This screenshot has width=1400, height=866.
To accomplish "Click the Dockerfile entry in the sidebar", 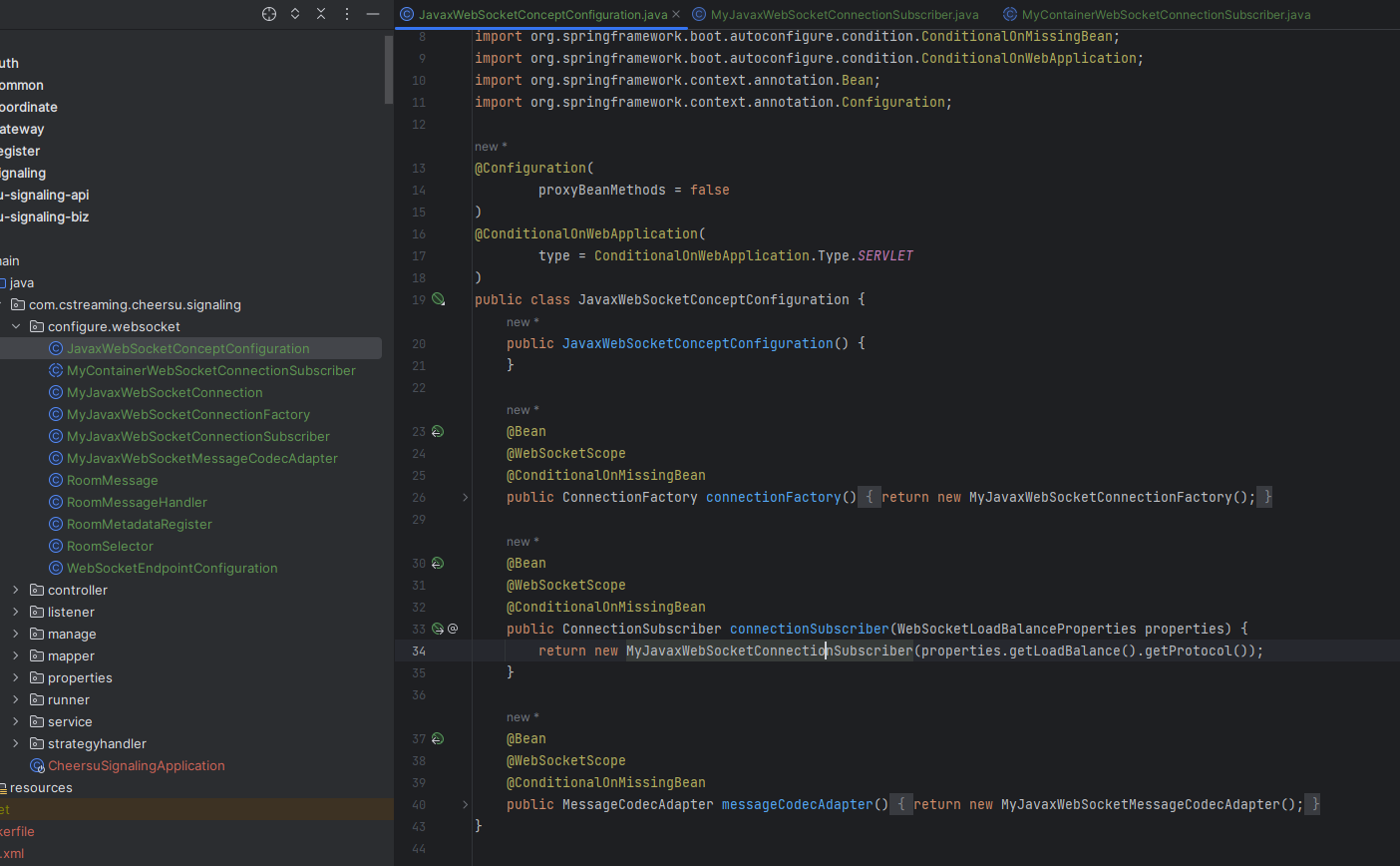I will pos(22,831).
